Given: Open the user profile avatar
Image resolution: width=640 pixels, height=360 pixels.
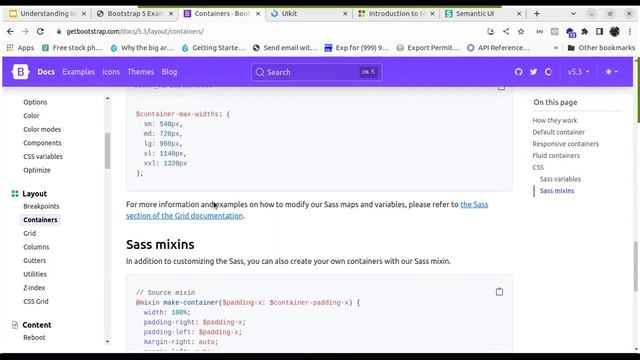Looking at the screenshot, I should (x=614, y=31).
